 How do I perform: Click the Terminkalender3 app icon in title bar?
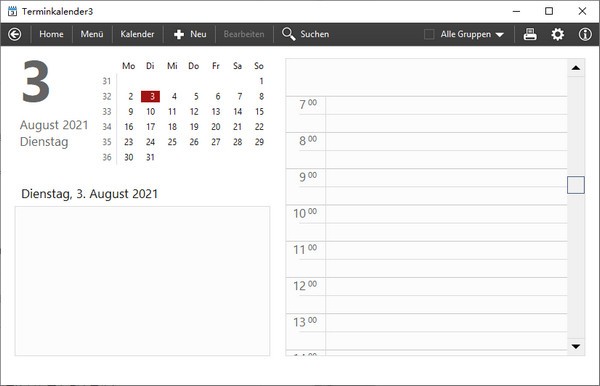pos(12,11)
